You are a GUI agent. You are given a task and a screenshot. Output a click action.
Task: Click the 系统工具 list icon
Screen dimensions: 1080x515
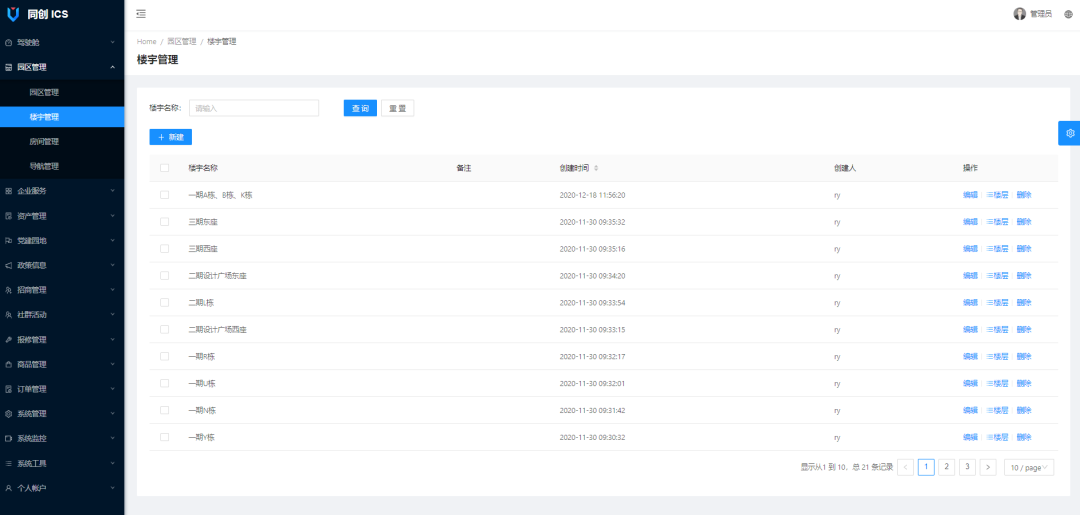pyautogui.click(x=8, y=463)
